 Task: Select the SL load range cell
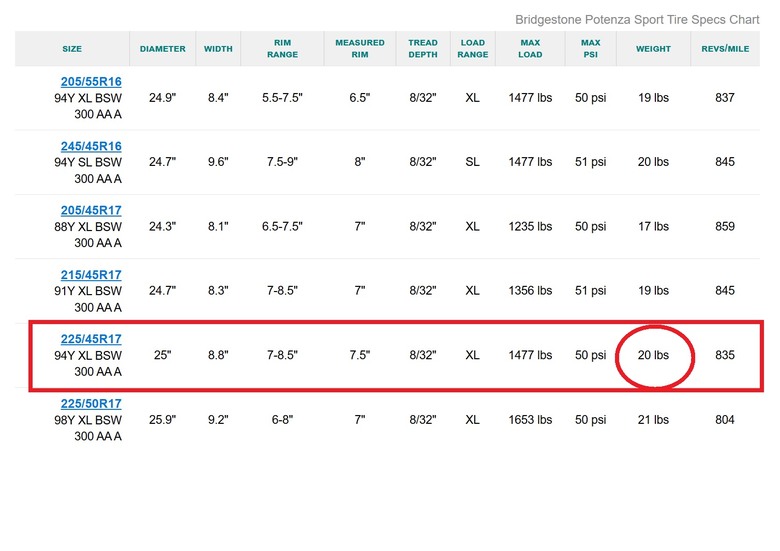coord(473,162)
